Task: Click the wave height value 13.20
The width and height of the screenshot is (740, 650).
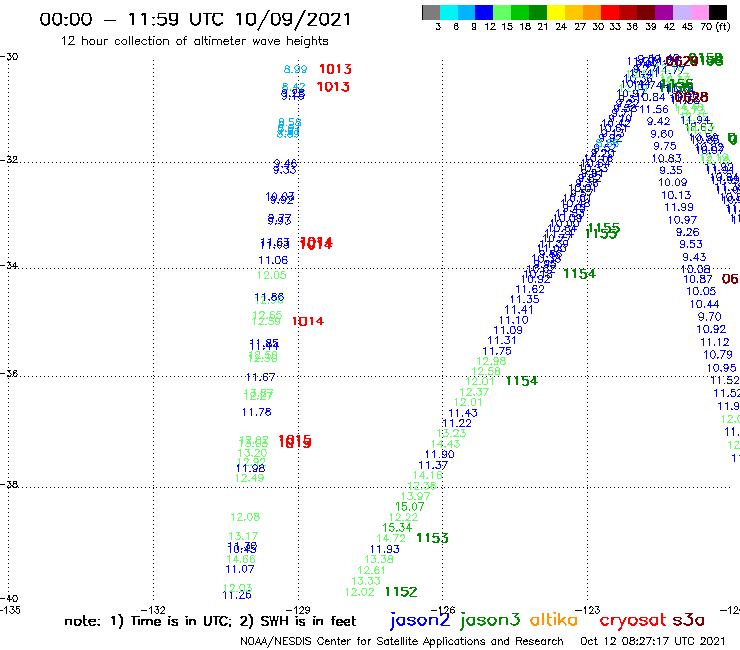Action: 252,453
